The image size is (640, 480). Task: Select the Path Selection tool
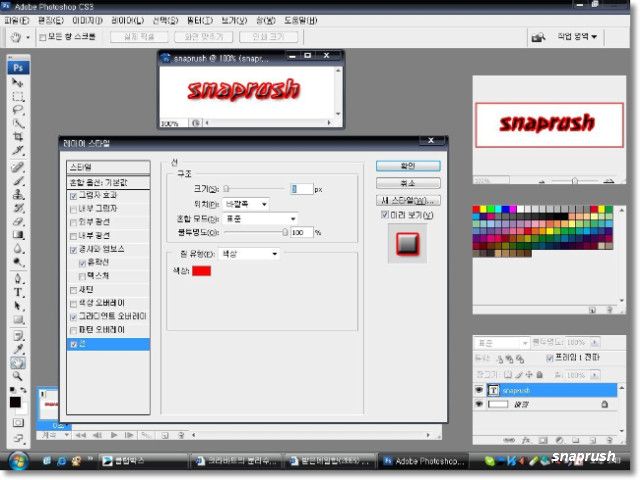point(18,306)
